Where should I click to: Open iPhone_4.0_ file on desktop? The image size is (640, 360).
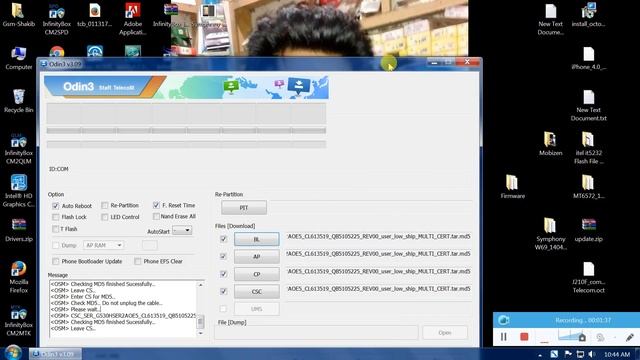tap(588, 59)
